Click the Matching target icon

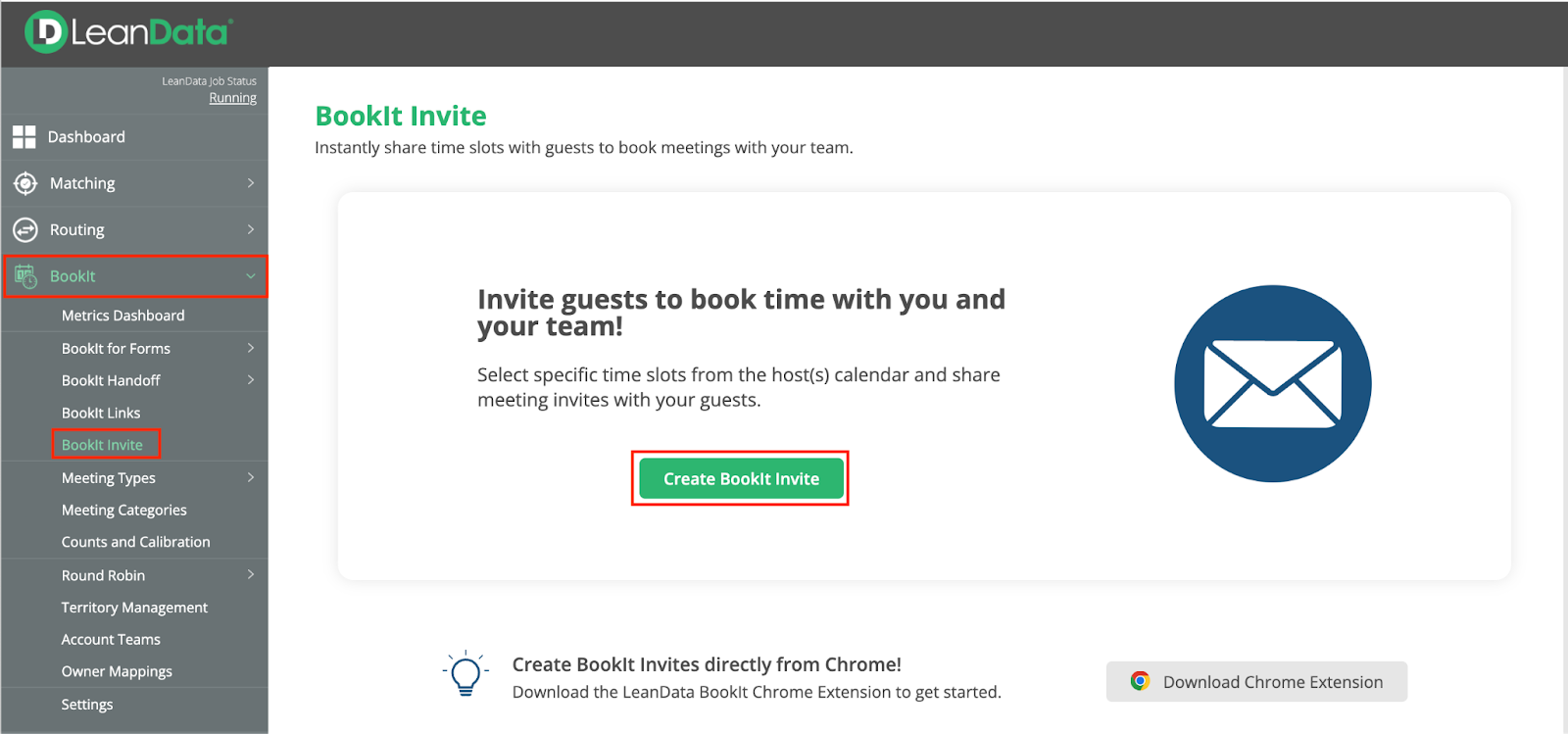(25, 183)
